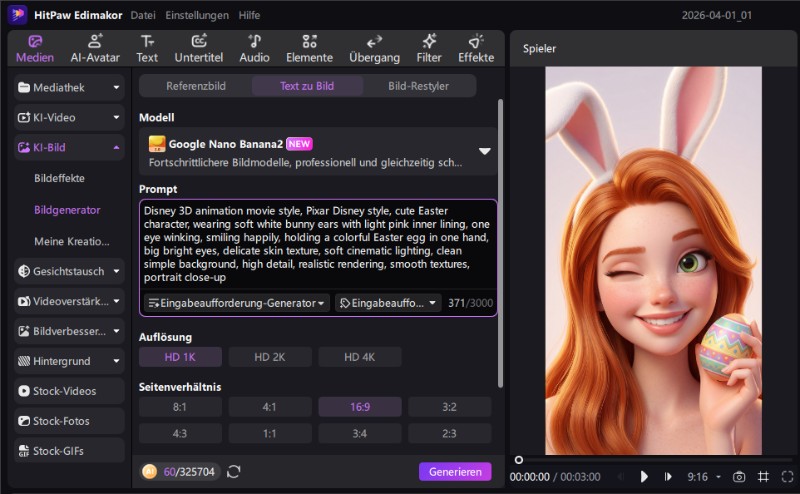Click inside the Prompt text field
The width and height of the screenshot is (800, 494).
[317, 245]
